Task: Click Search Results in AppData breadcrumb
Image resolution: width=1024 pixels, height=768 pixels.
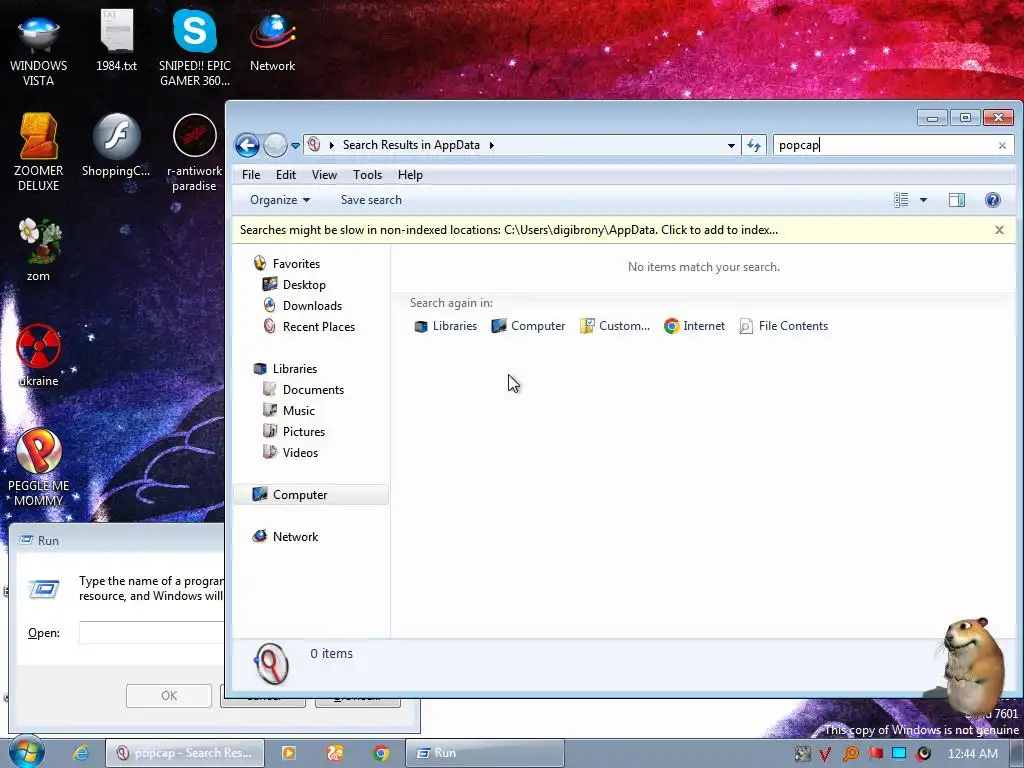Action: click(411, 145)
